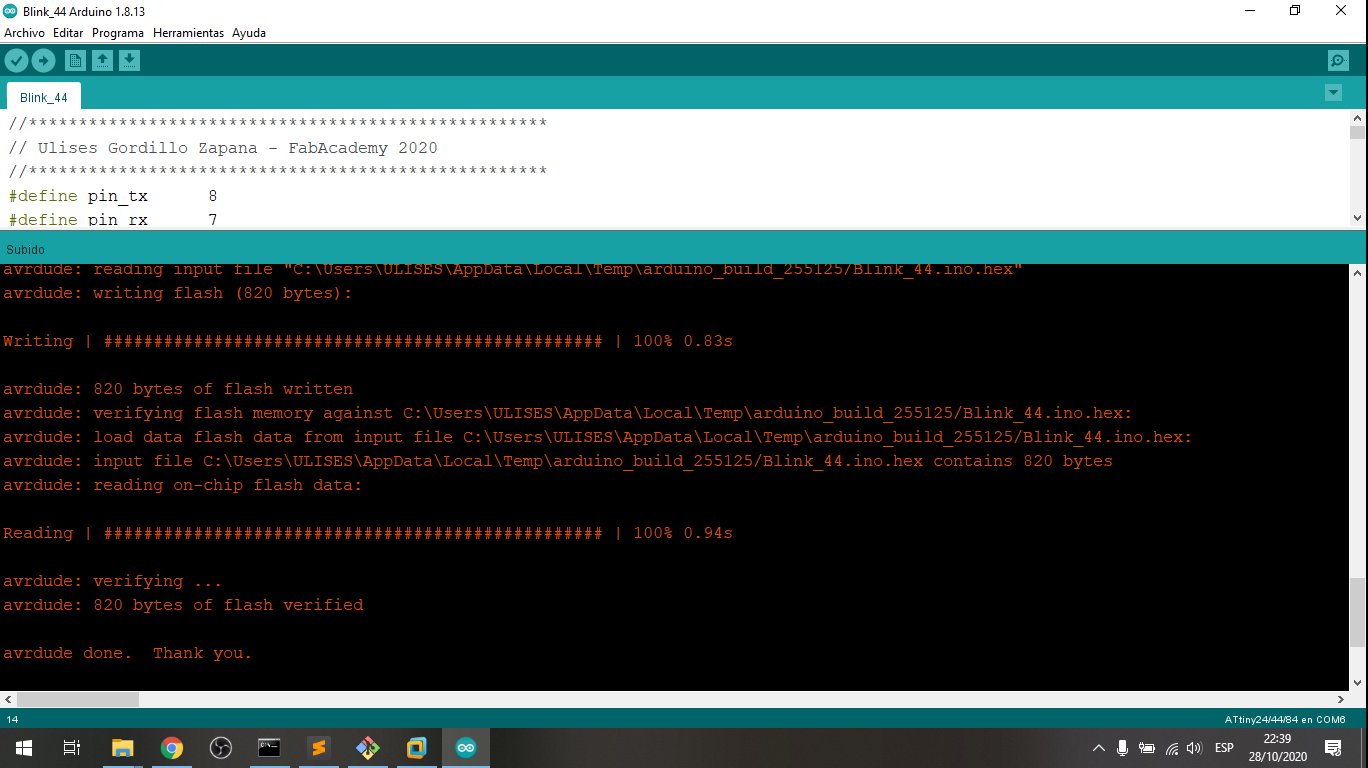Open the Git taskbar icon

click(368, 748)
